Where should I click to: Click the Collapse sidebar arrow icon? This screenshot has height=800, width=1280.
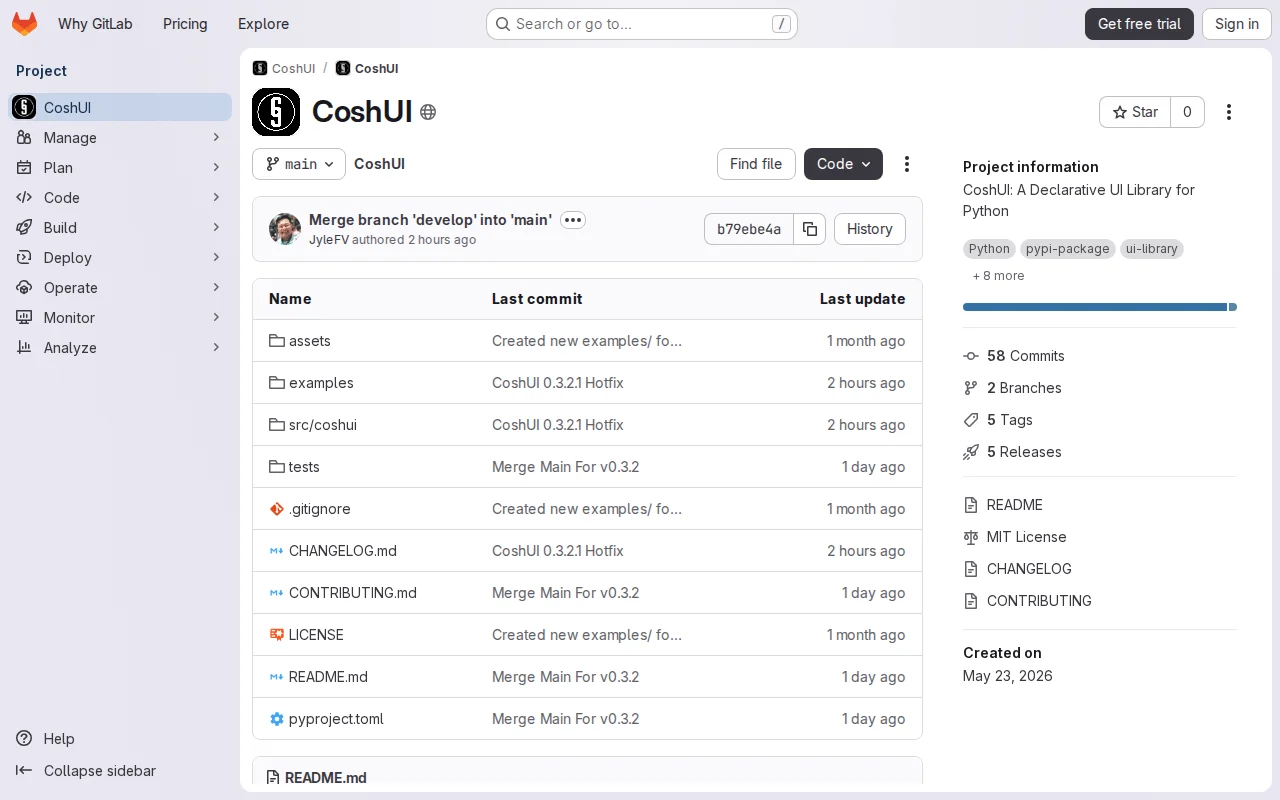(x=24, y=771)
